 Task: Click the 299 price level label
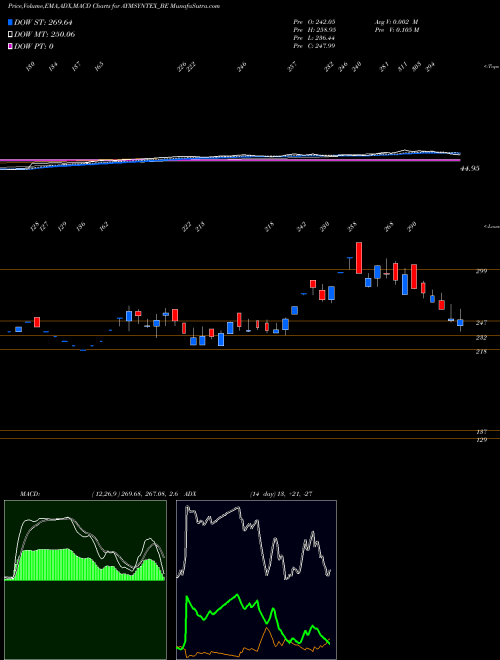[x=481, y=271]
